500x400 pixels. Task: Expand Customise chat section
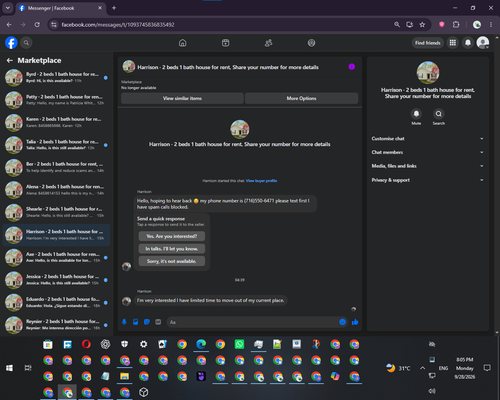(x=428, y=139)
